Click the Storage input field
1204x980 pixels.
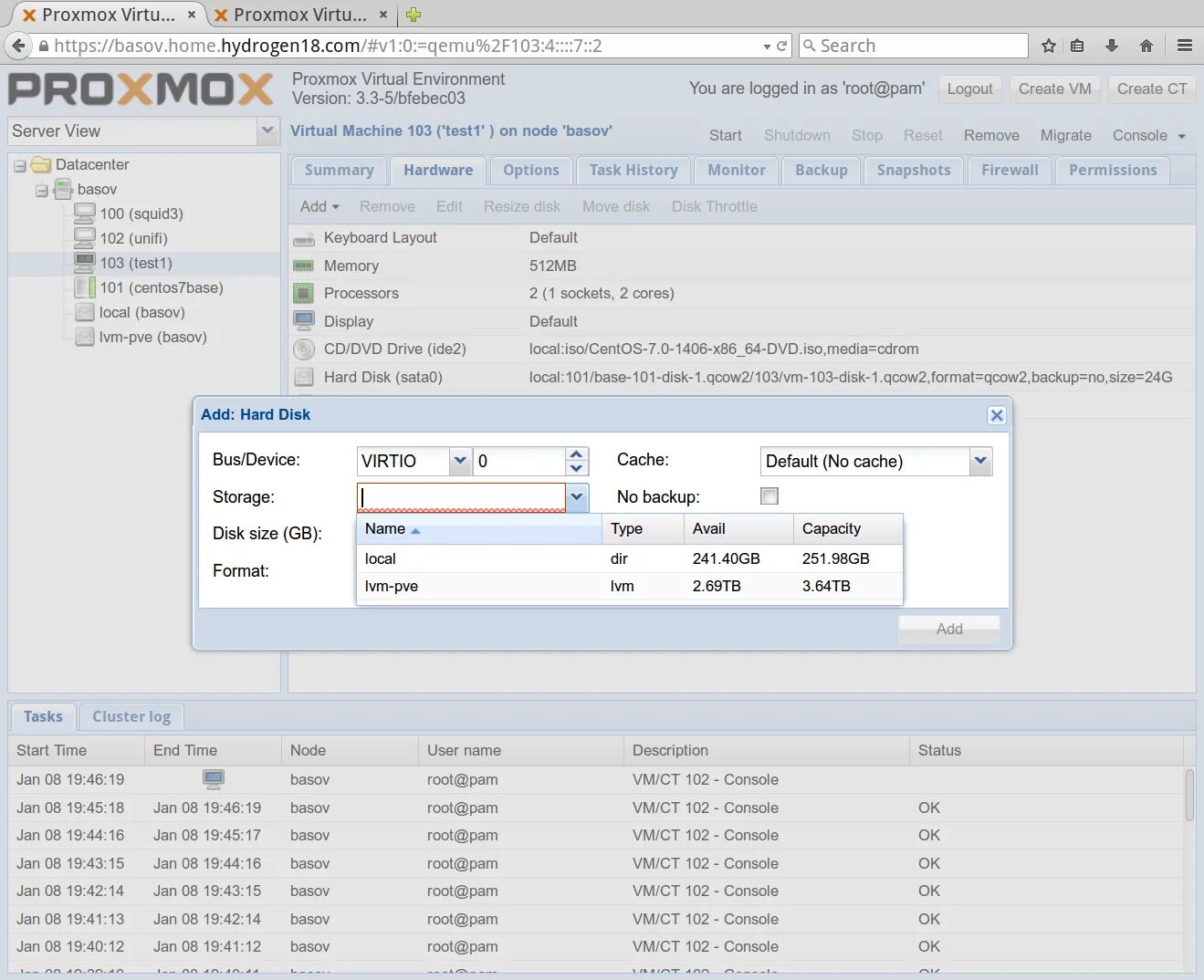click(461, 497)
